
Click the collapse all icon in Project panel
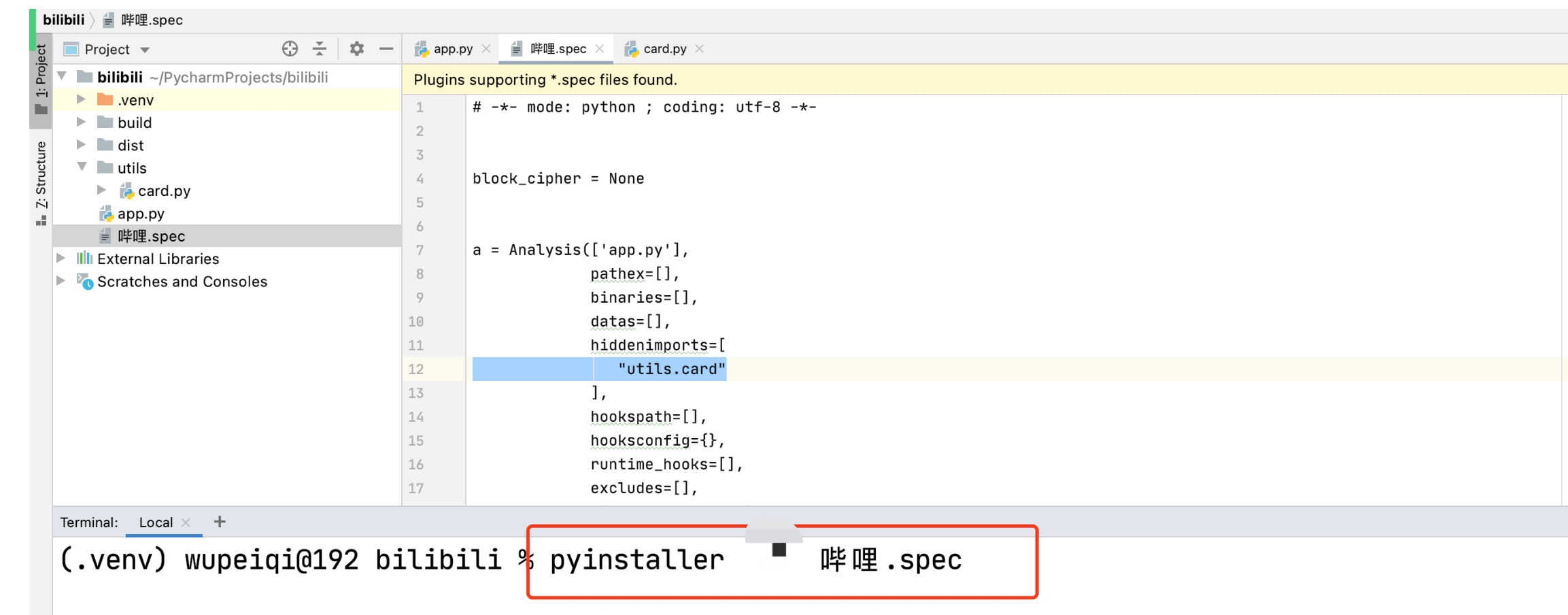[x=320, y=48]
